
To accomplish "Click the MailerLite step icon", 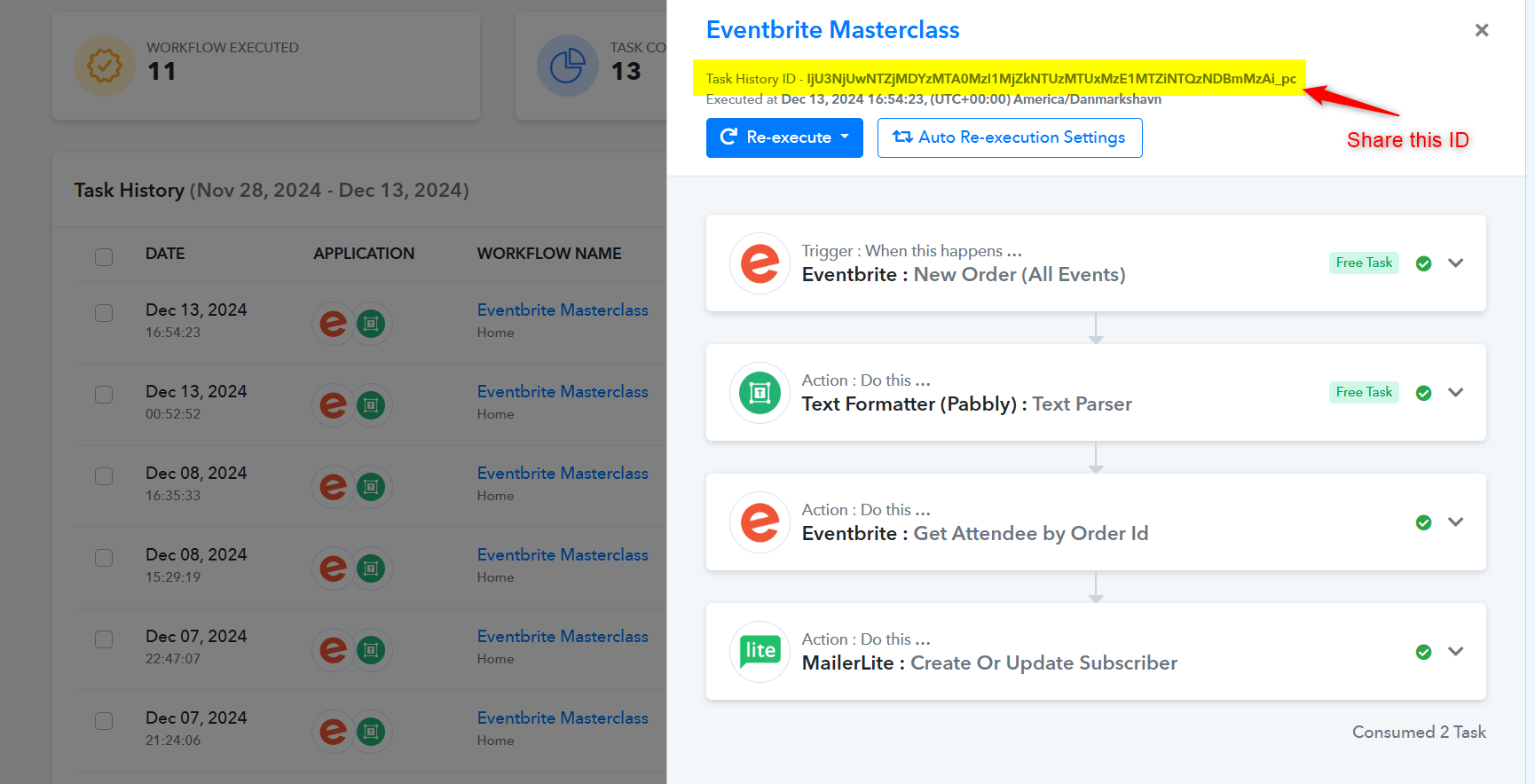I will [x=760, y=652].
